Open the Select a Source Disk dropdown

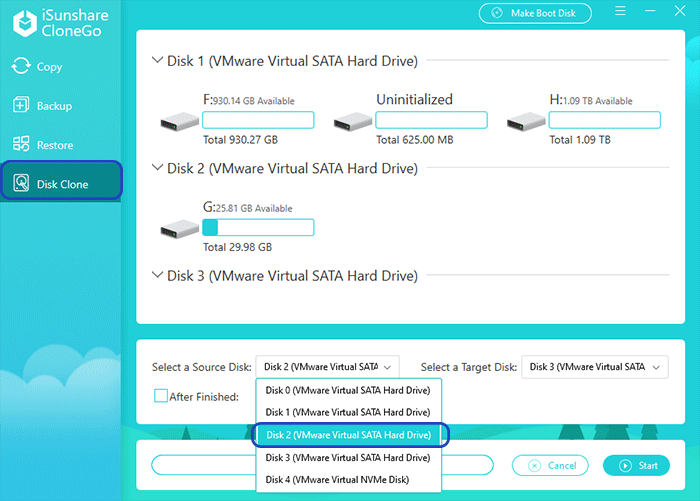pos(328,367)
